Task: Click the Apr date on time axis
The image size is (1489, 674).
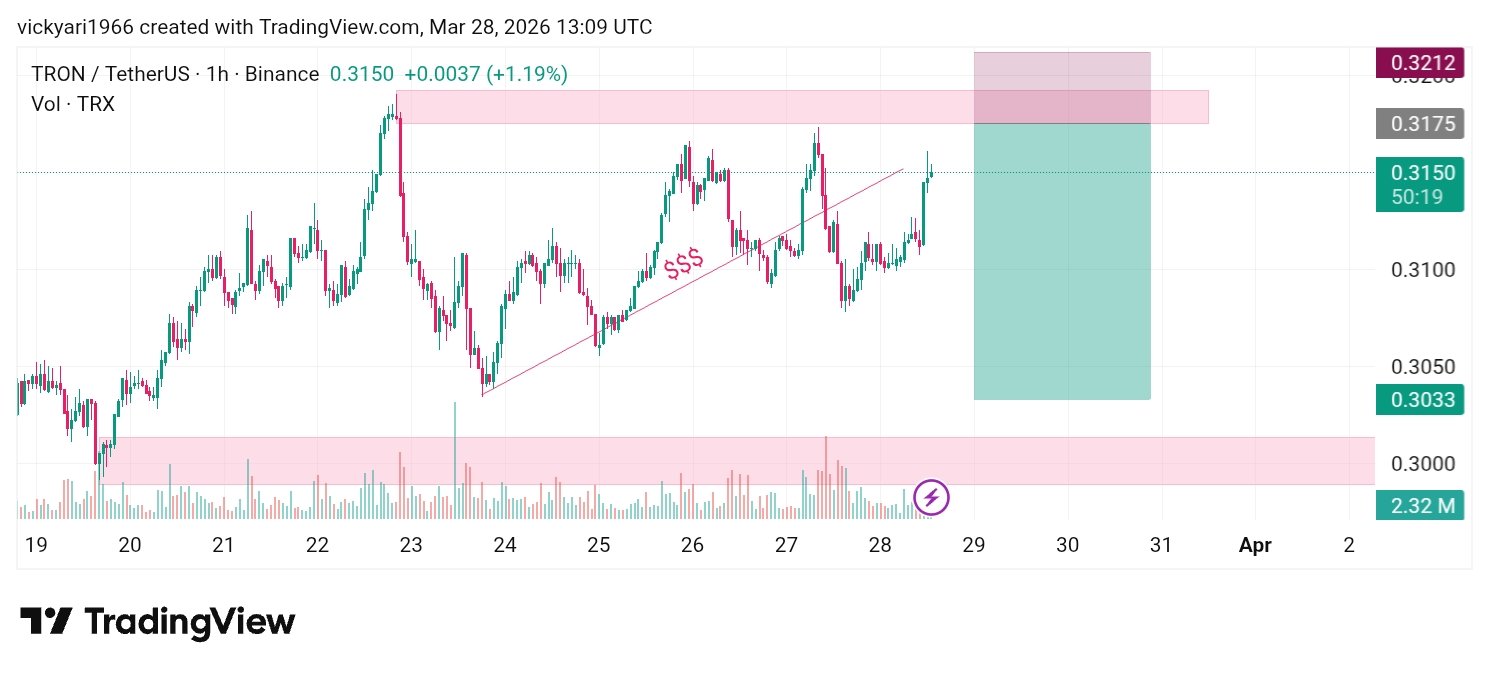Action: click(x=1255, y=545)
